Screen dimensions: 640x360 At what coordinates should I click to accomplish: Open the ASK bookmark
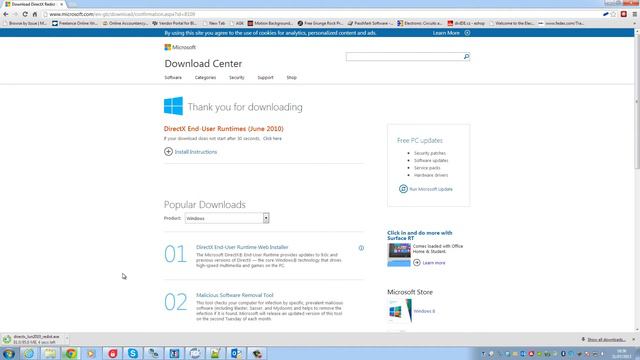236,23
